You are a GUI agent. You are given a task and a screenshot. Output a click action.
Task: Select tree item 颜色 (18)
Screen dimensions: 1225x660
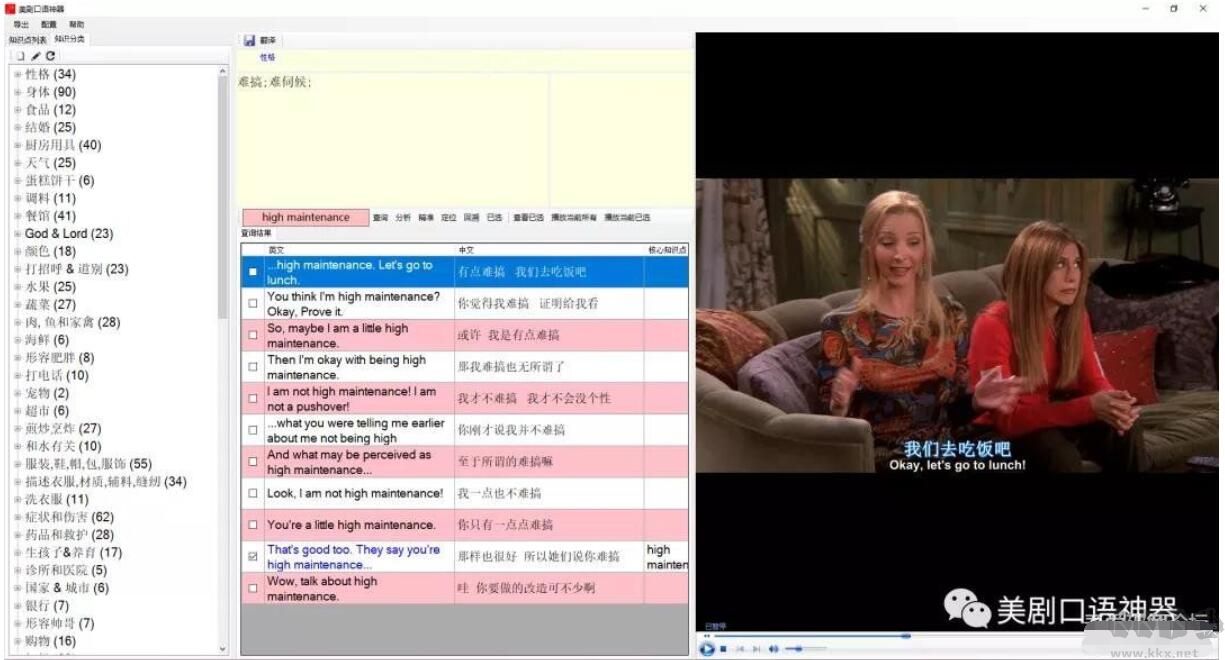click(50, 251)
